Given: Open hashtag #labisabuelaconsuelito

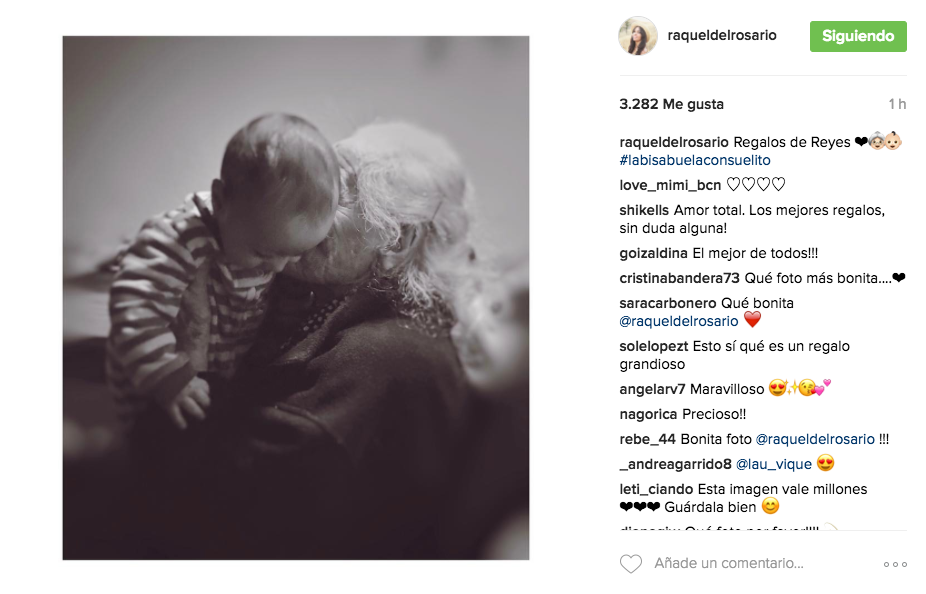Looking at the screenshot, I should [x=694, y=160].
